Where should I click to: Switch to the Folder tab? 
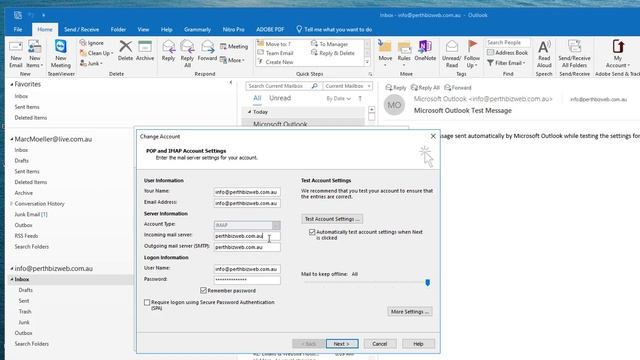(x=118, y=29)
